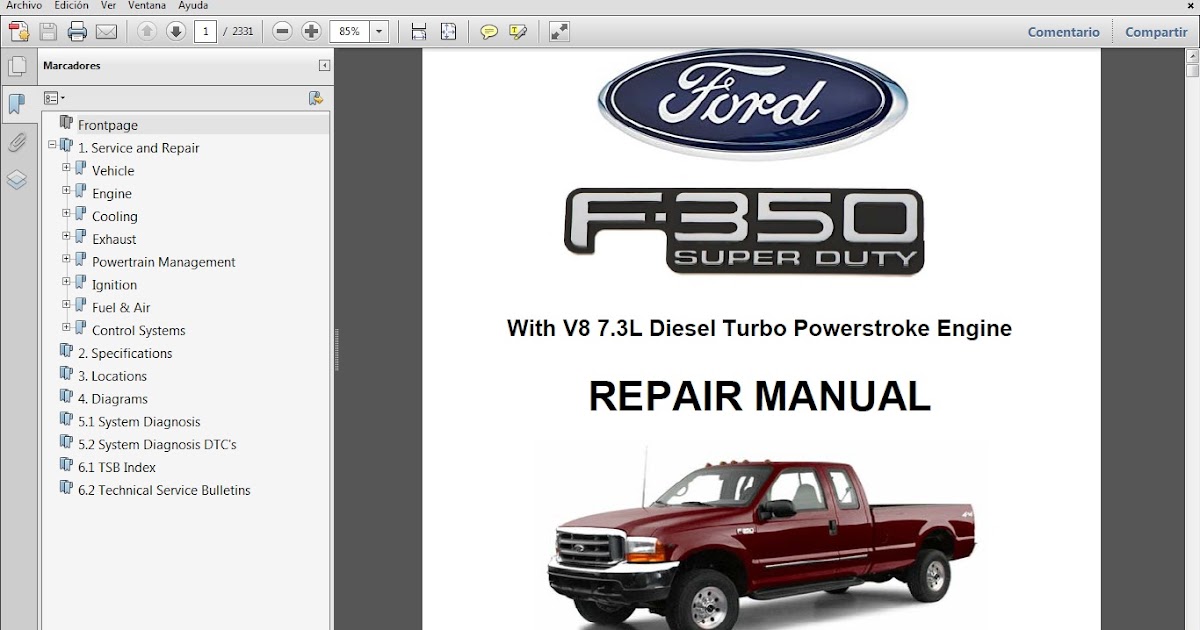Image resolution: width=1200 pixels, height=630 pixels.
Task: Open the Archivo menu
Action: coord(24,6)
